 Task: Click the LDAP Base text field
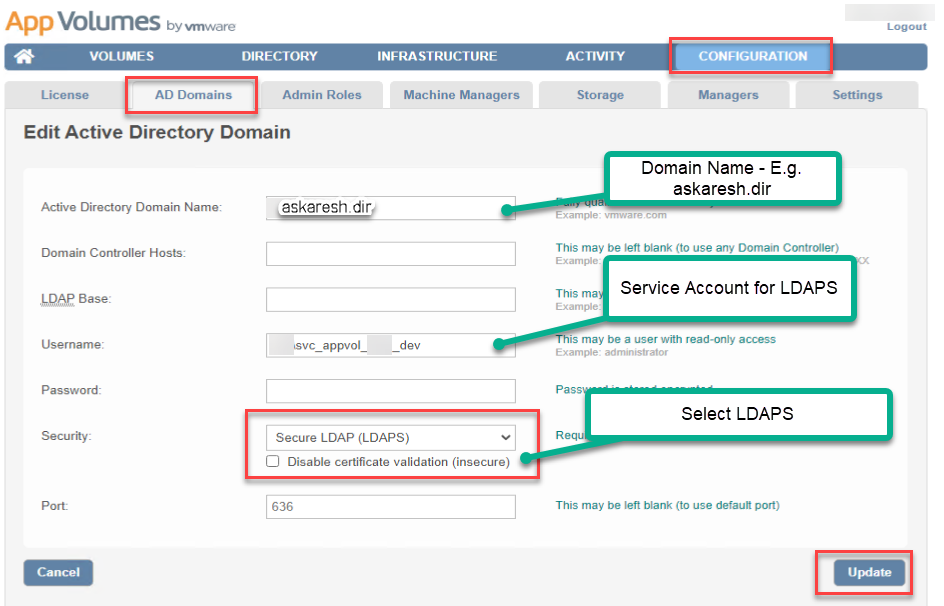tap(390, 300)
